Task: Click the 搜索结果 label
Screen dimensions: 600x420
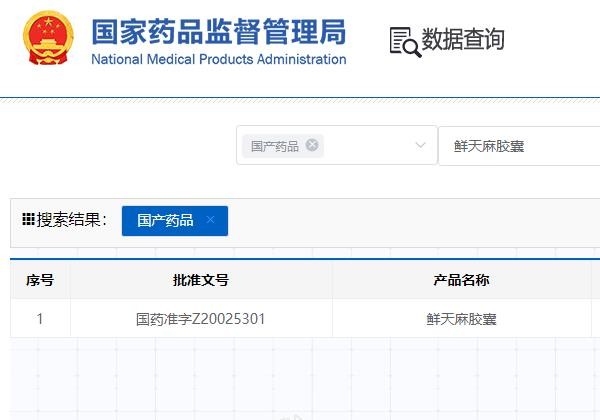Action: (72, 220)
